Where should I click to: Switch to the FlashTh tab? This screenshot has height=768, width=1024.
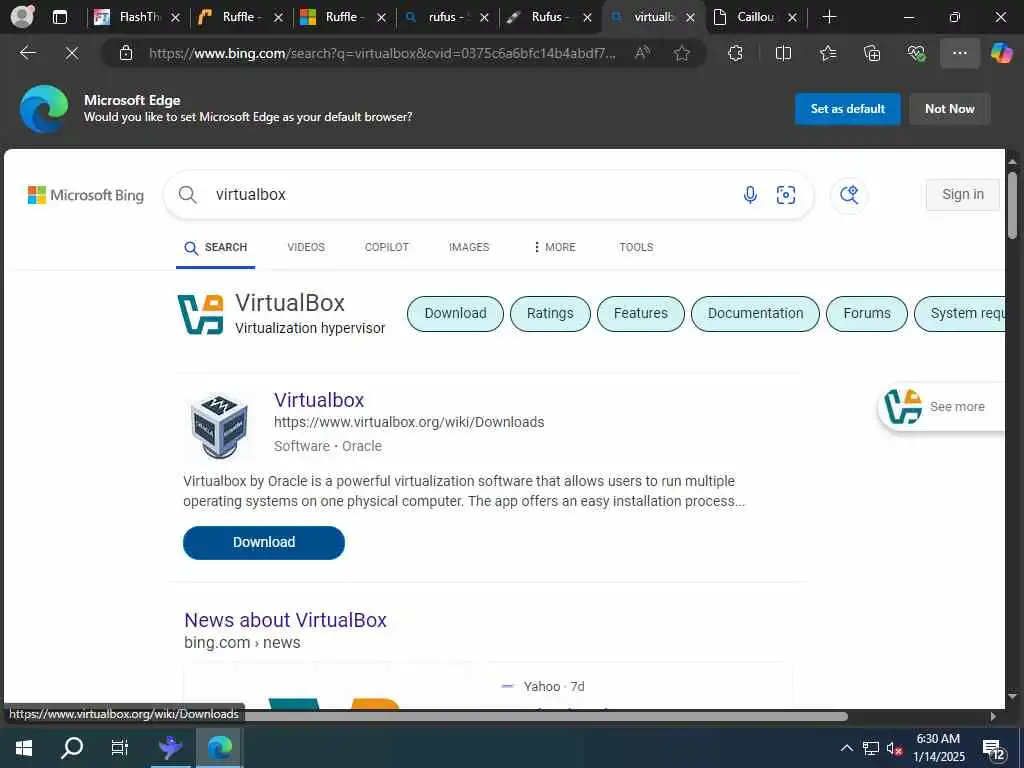(136, 17)
